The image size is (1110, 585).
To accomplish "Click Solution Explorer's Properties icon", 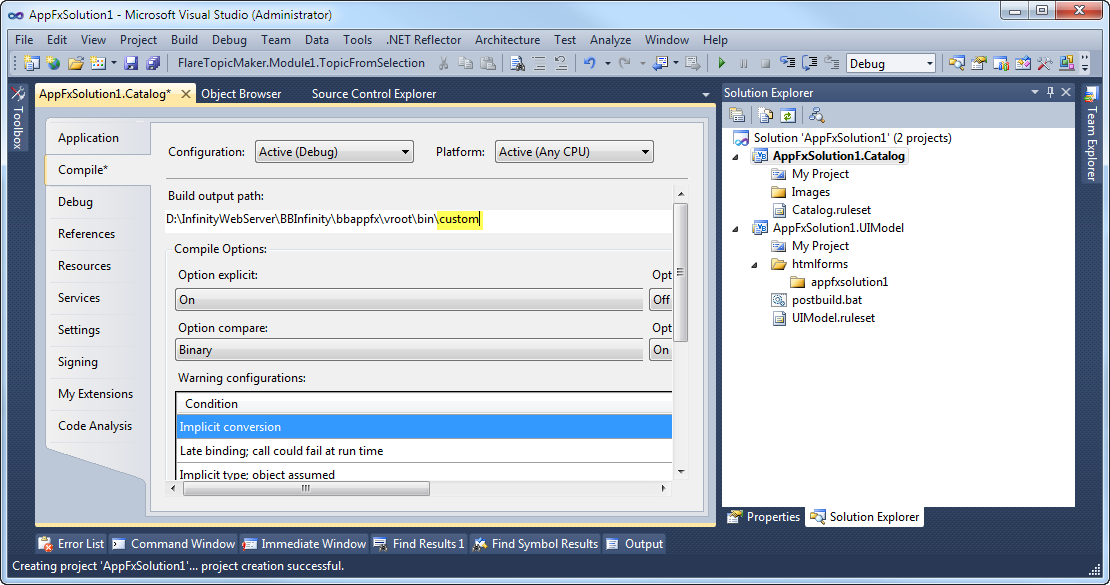I will click(737, 115).
